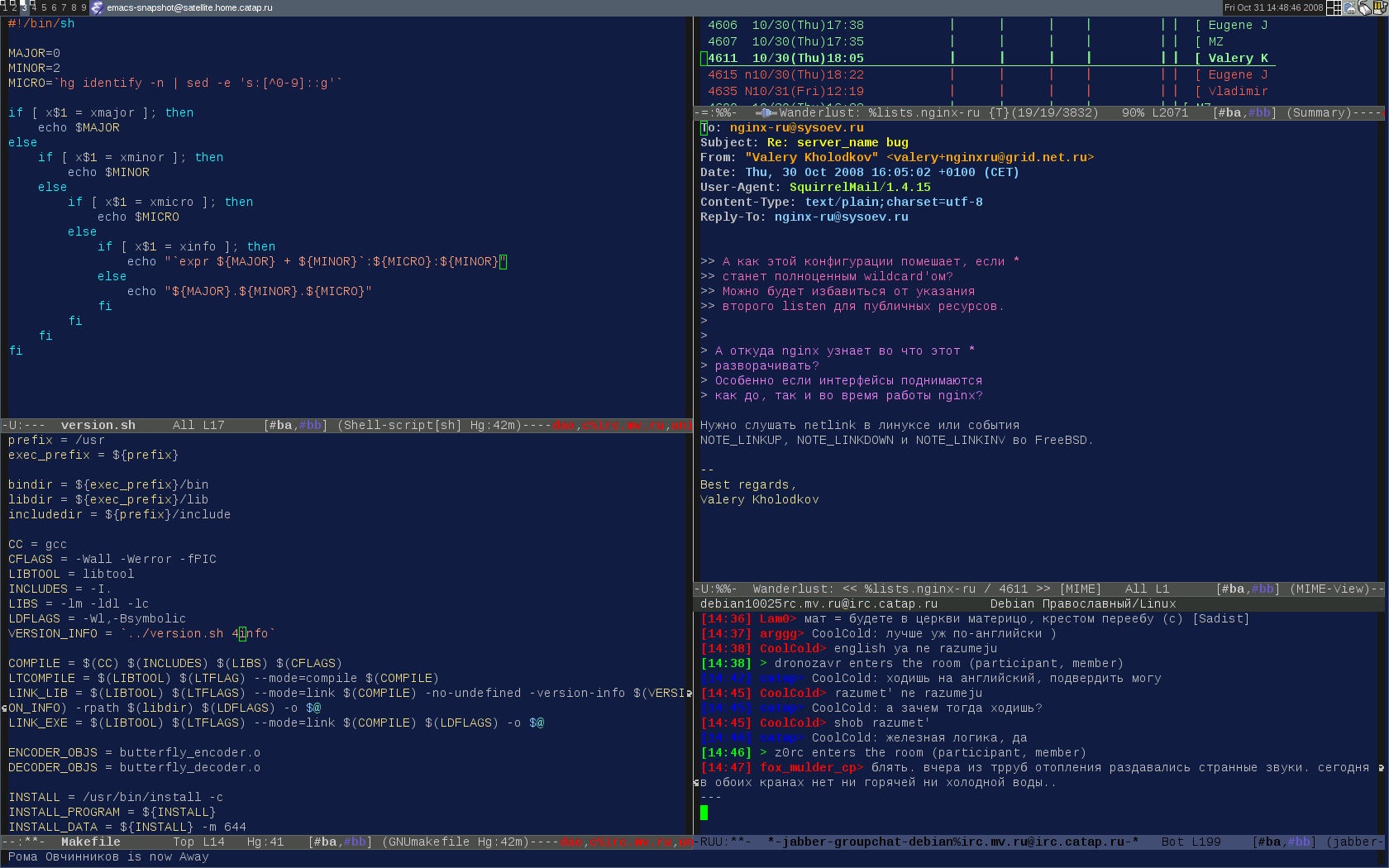
Task: Click the MAJOR=0 line in version.sh
Action: [34, 54]
